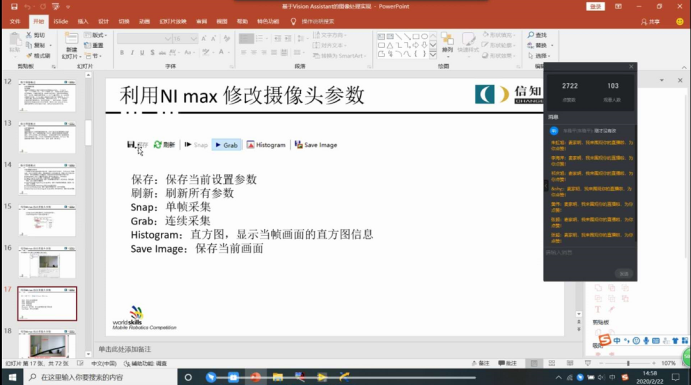Open Tell Me lightbulb search

(x=293, y=21)
